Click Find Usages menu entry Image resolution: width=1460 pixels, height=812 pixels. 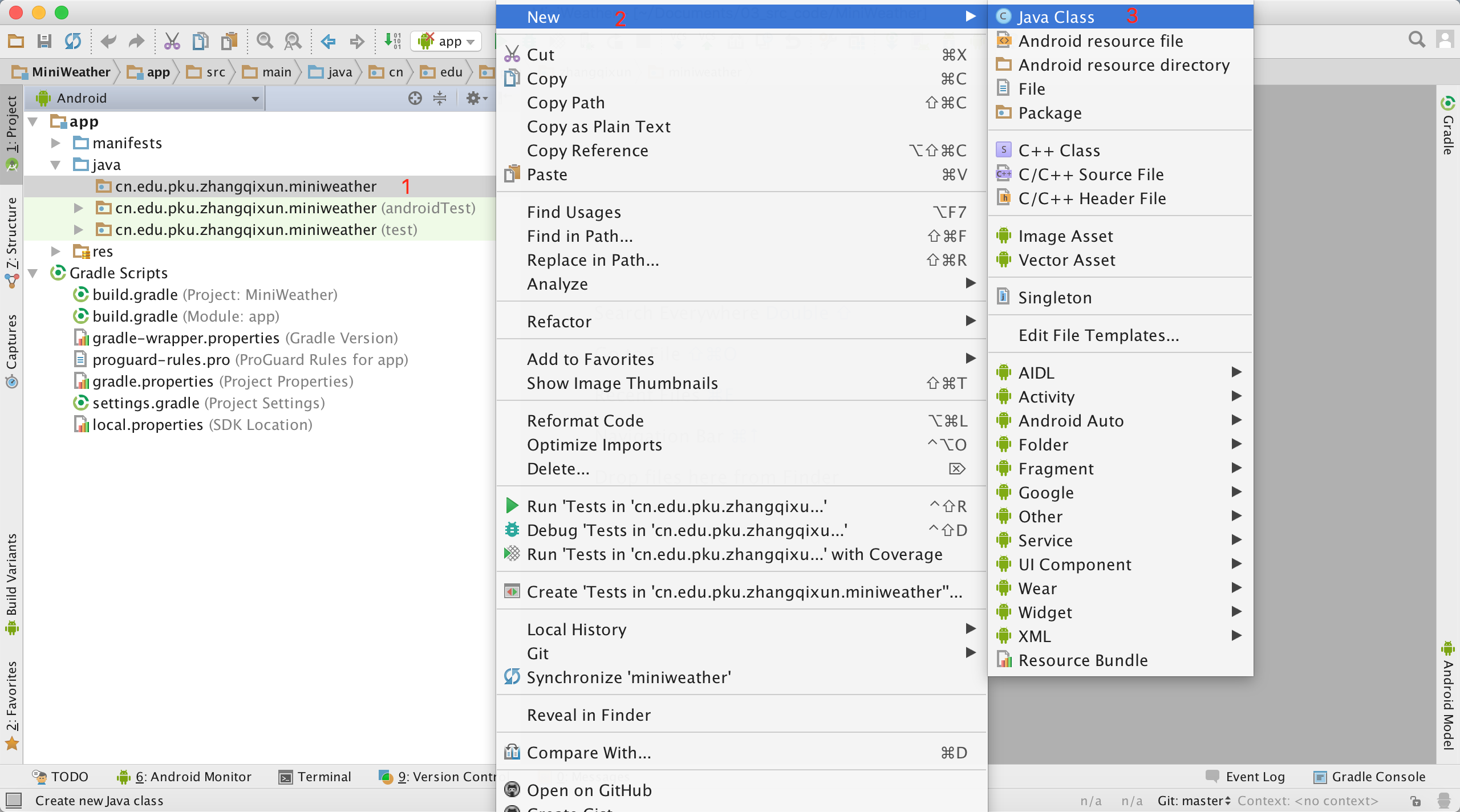click(x=741, y=212)
